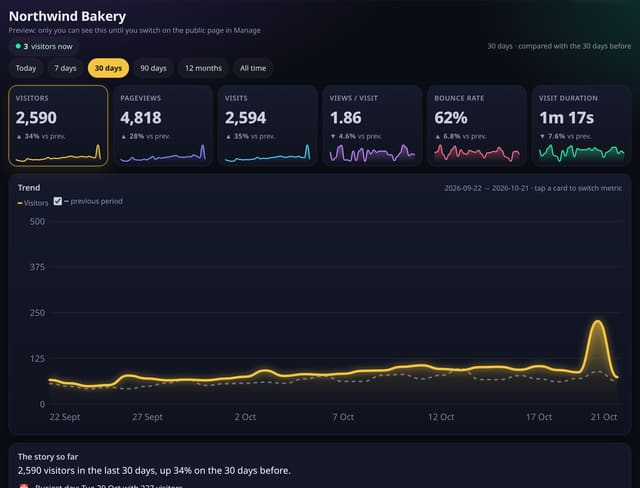This screenshot has height=488, width=640.
Task: Click the 28% vs prev. change text
Action: 145,136
